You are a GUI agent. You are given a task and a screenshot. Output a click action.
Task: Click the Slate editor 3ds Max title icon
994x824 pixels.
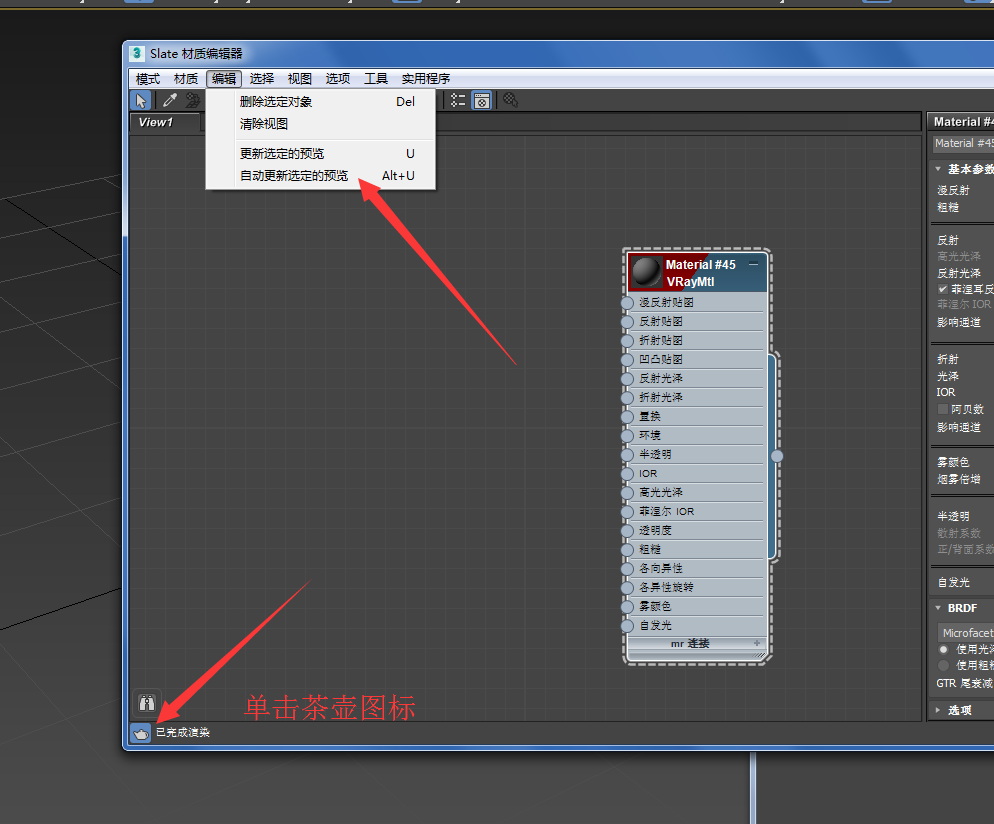pyautogui.click(x=136, y=53)
